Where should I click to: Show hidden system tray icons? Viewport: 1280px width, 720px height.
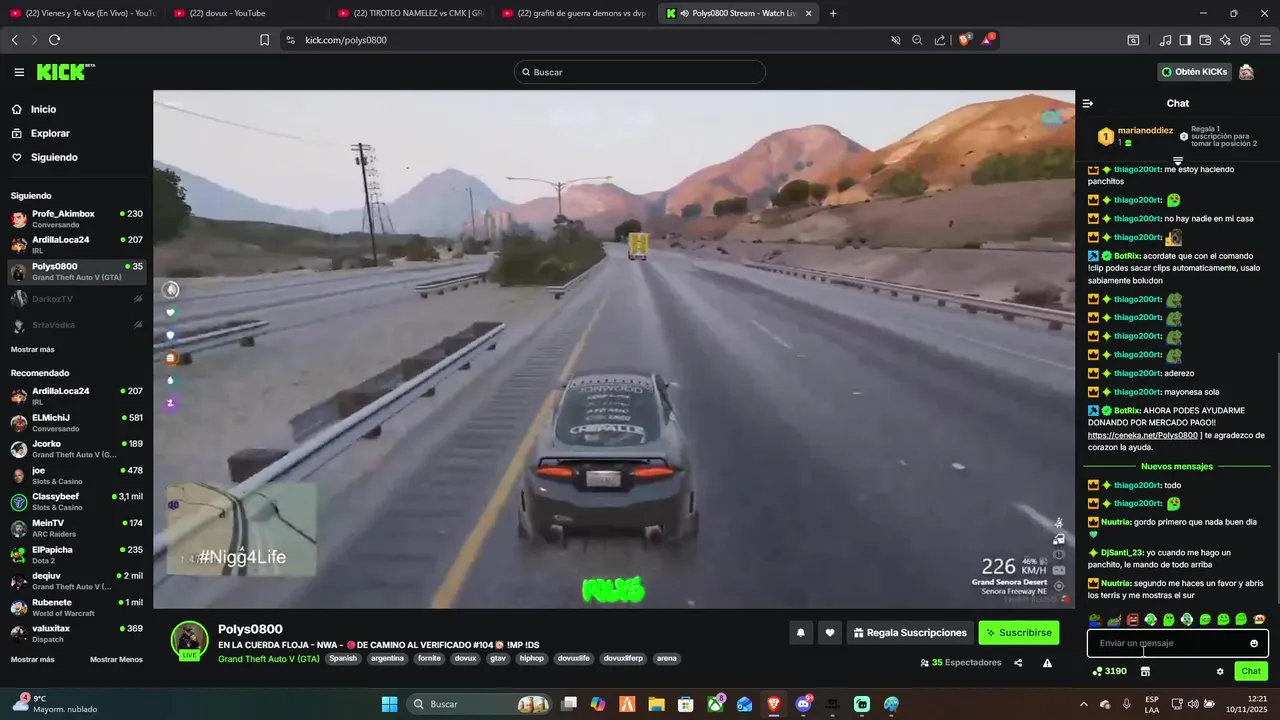point(1083,704)
